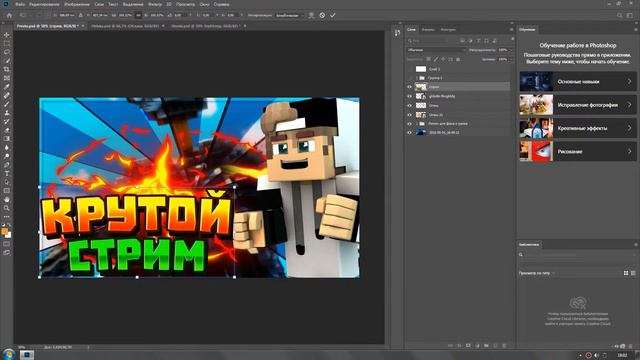The image size is (640, 360).
Task: Select the Dodge tool
Action: (x=7, y=156)
